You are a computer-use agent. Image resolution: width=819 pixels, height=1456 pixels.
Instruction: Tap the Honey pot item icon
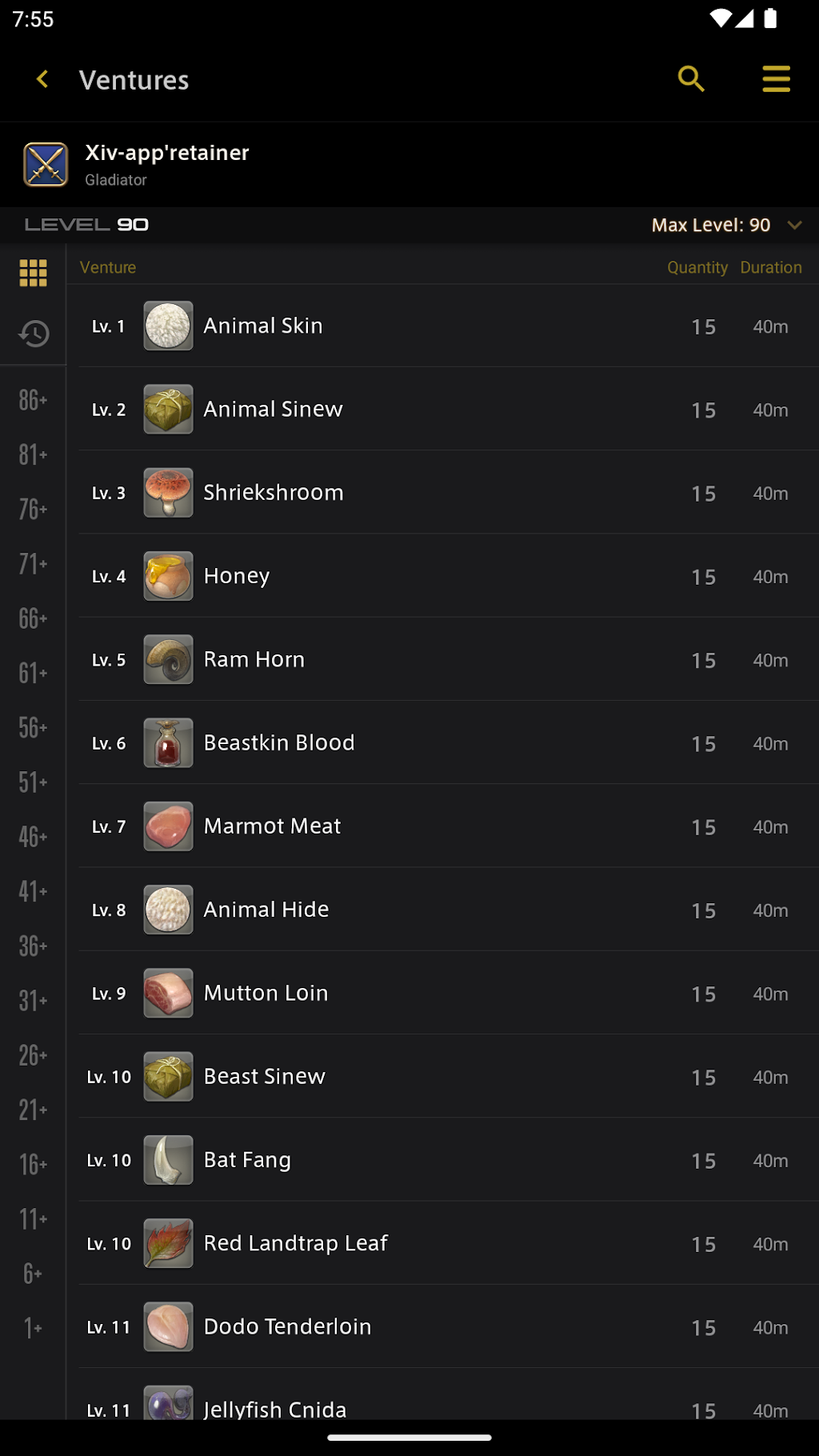click(168, 576)
